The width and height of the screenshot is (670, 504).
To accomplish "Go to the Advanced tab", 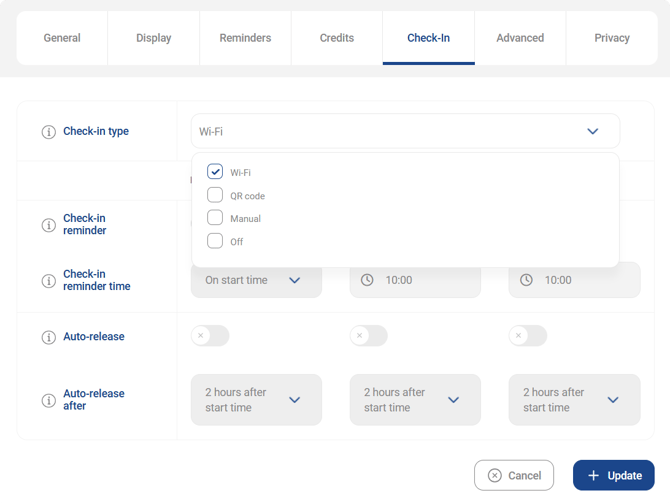I will [x=520, y=38].
